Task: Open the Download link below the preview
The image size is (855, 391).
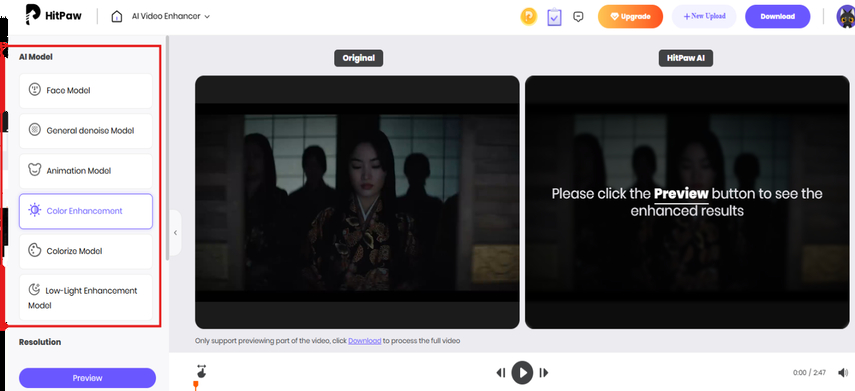Action: click(x=365, y=341)
